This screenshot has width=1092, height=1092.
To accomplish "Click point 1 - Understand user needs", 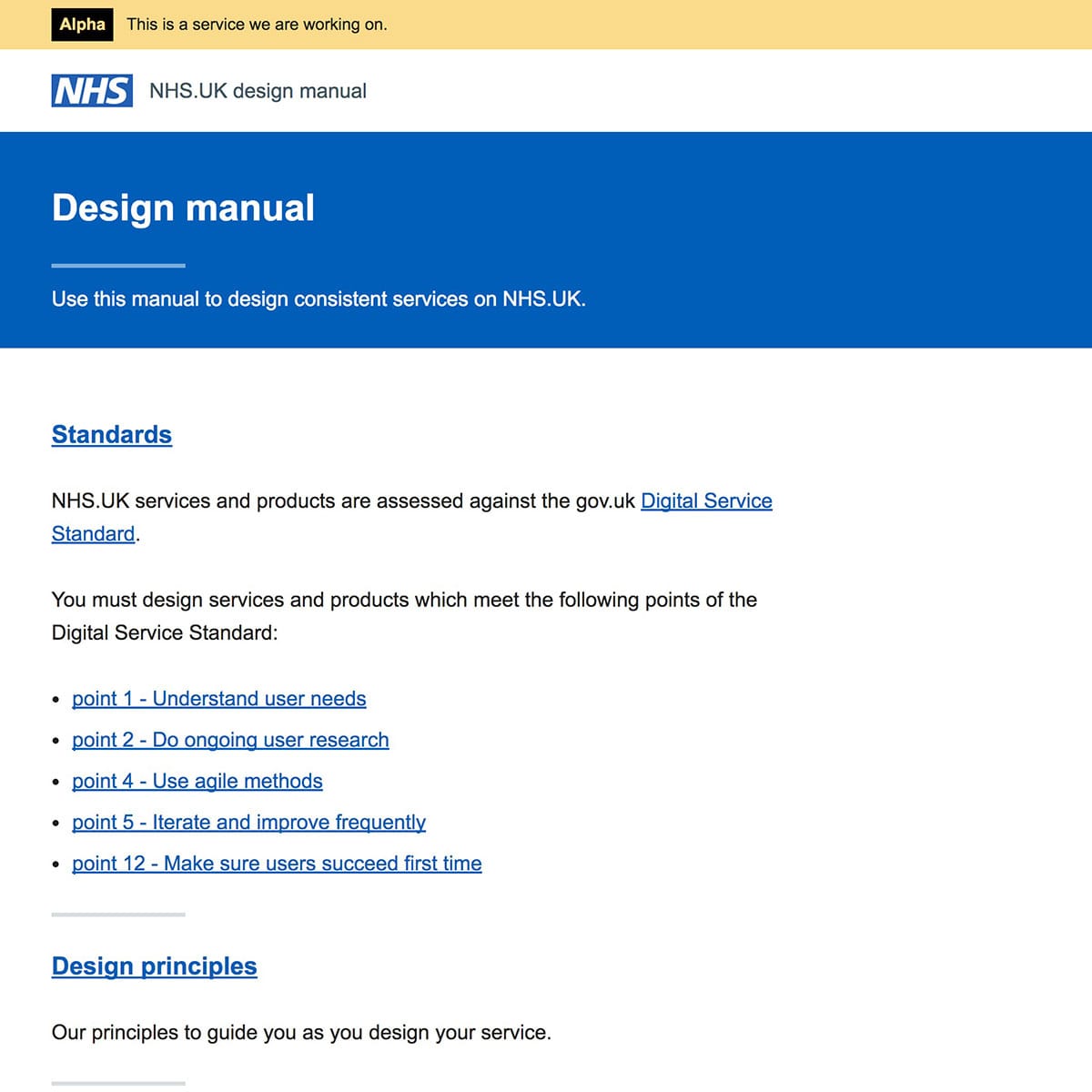I will [218, 699].
